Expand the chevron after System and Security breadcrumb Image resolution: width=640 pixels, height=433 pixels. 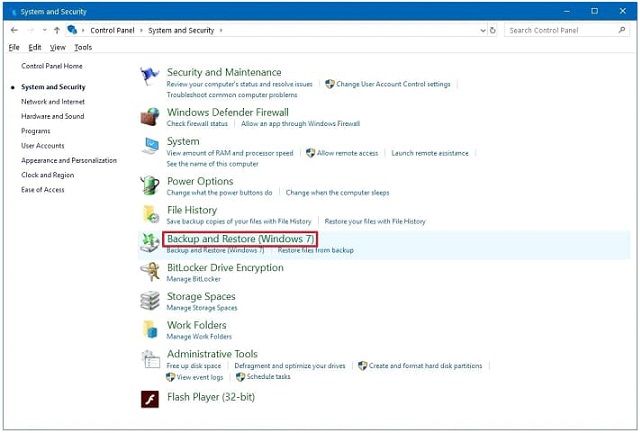(x=221, y=30)
